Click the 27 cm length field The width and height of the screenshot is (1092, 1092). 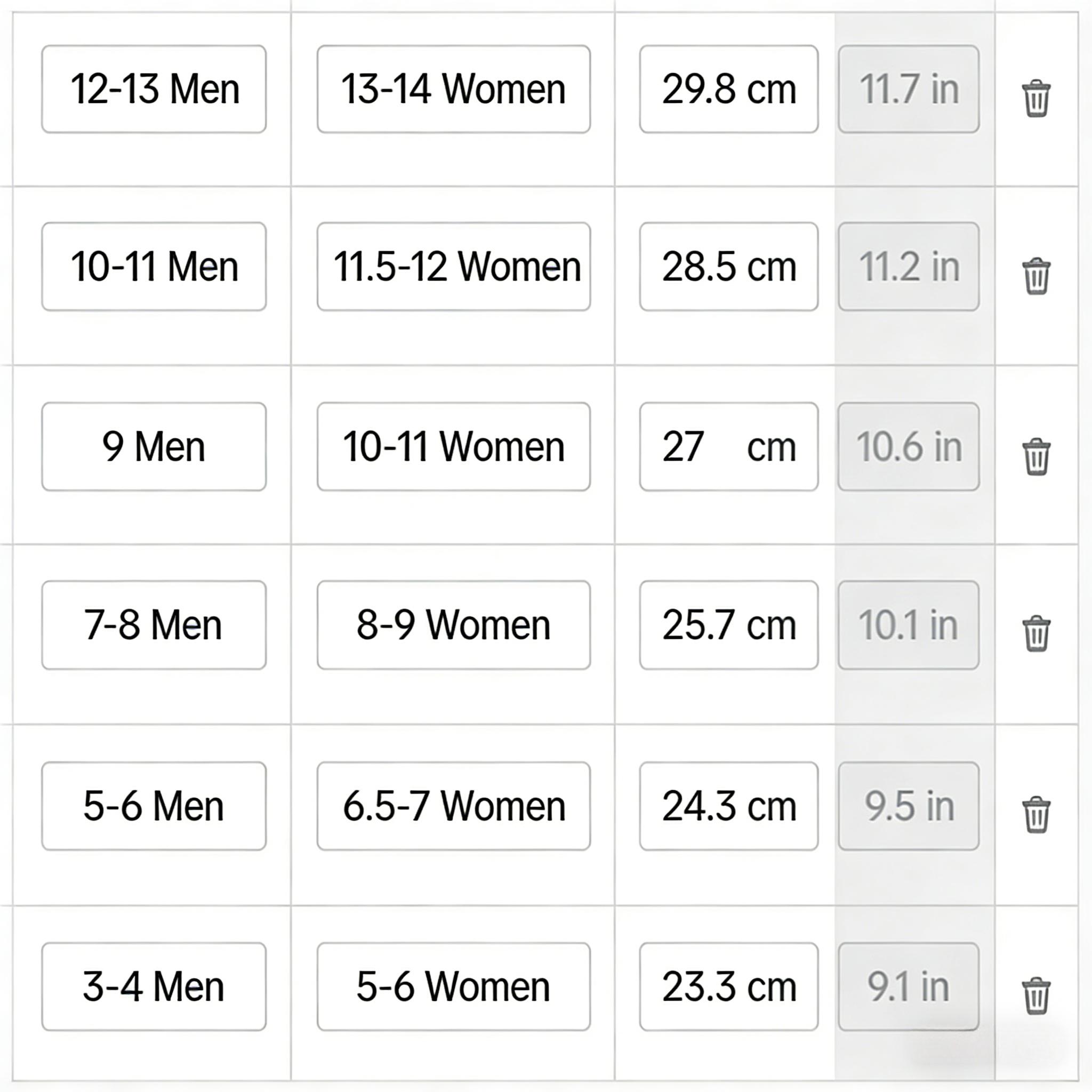tap(728, 446)
